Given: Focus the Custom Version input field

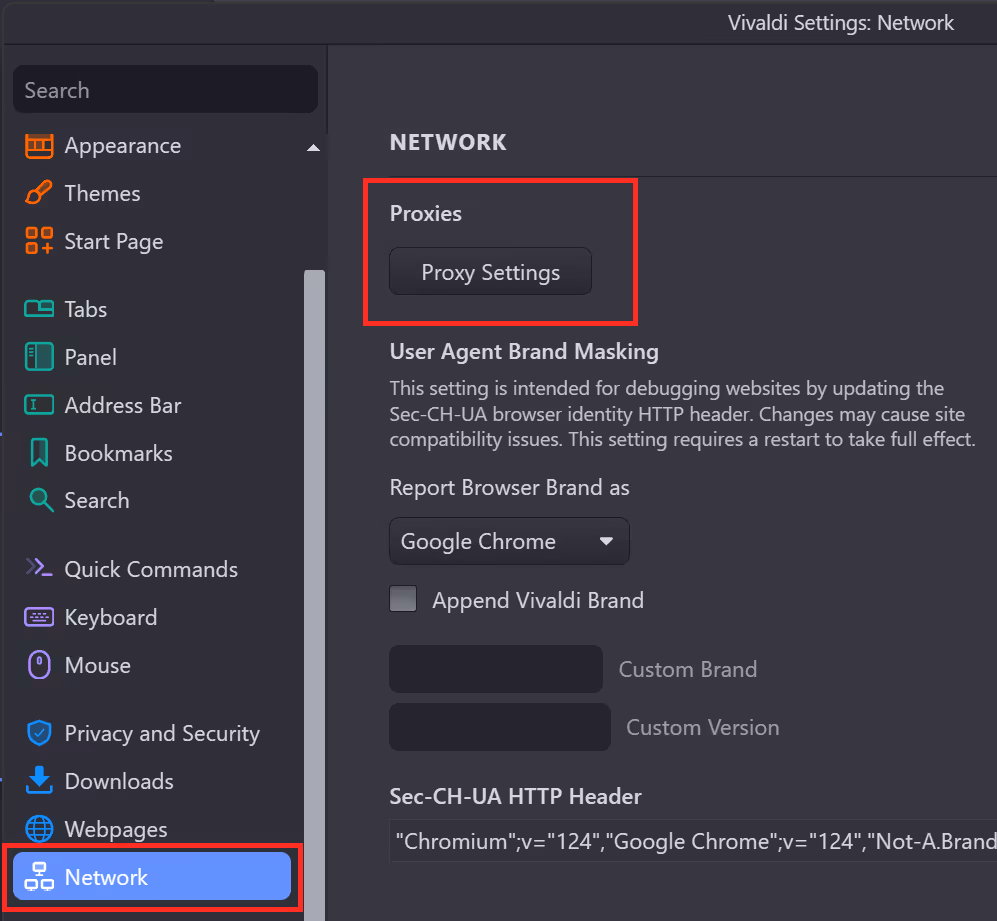Looking at the screenshot, I should click(500, 727).
